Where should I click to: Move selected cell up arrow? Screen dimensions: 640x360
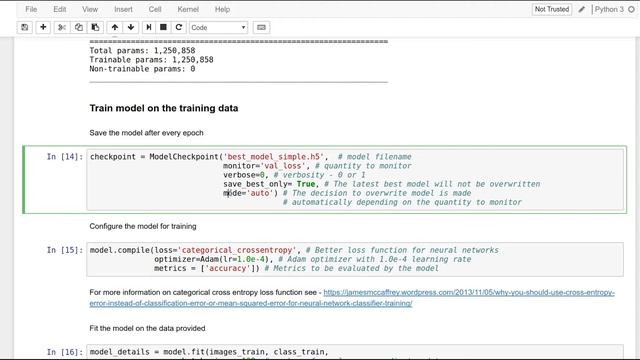coord(115,27)
